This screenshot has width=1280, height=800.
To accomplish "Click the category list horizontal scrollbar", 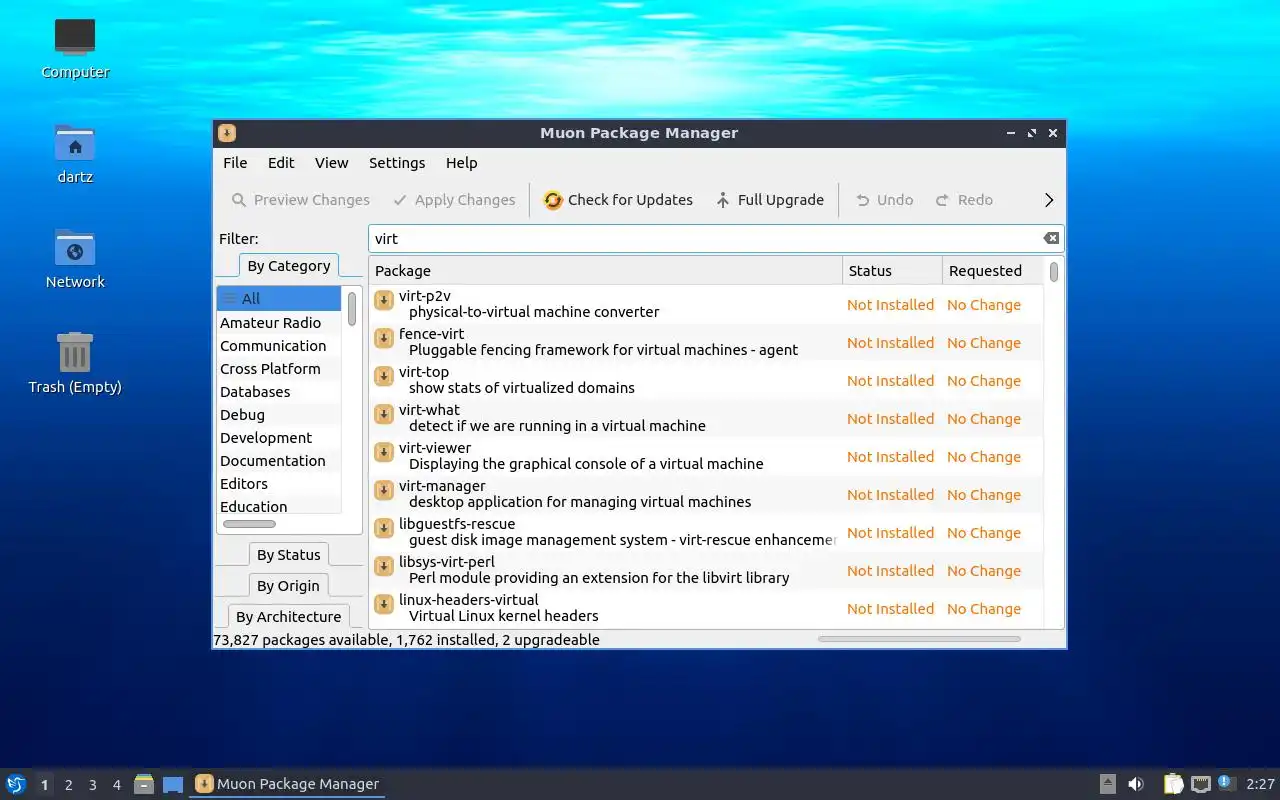I will point(249,524).
